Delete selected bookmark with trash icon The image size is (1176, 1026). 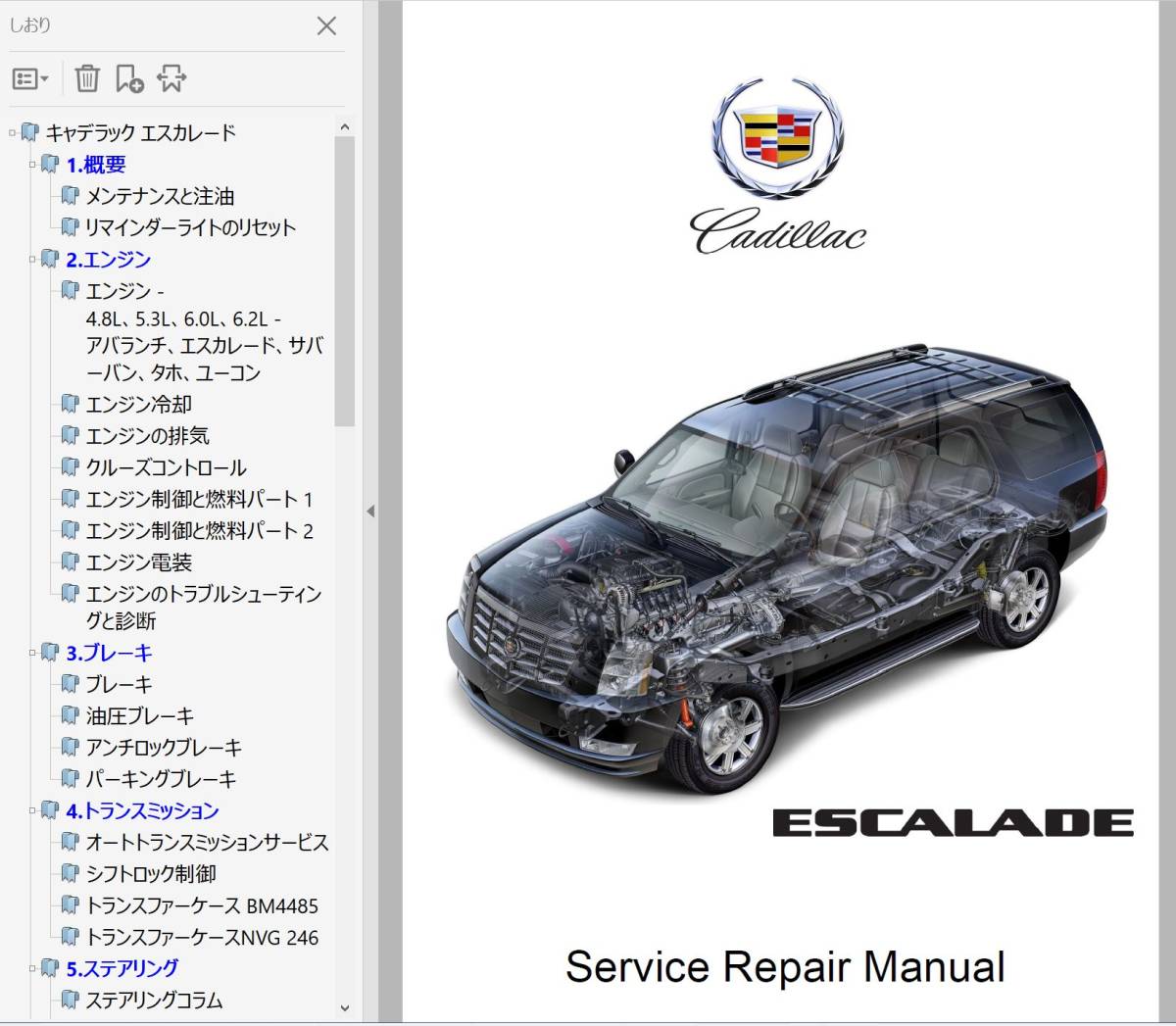[87, 78]
